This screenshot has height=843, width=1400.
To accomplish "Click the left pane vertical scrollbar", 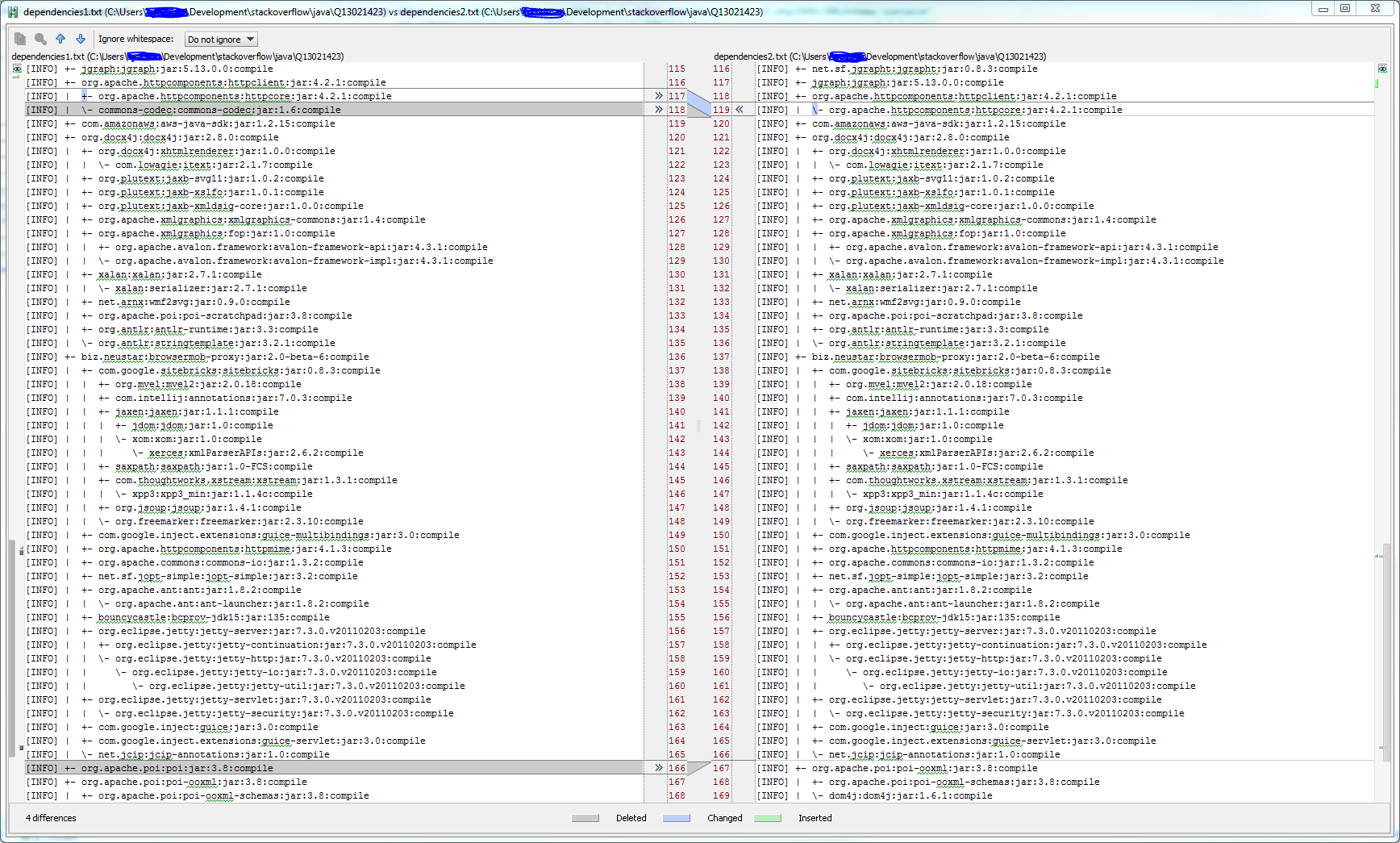I will pyautogui.click(x=12, y=647).
